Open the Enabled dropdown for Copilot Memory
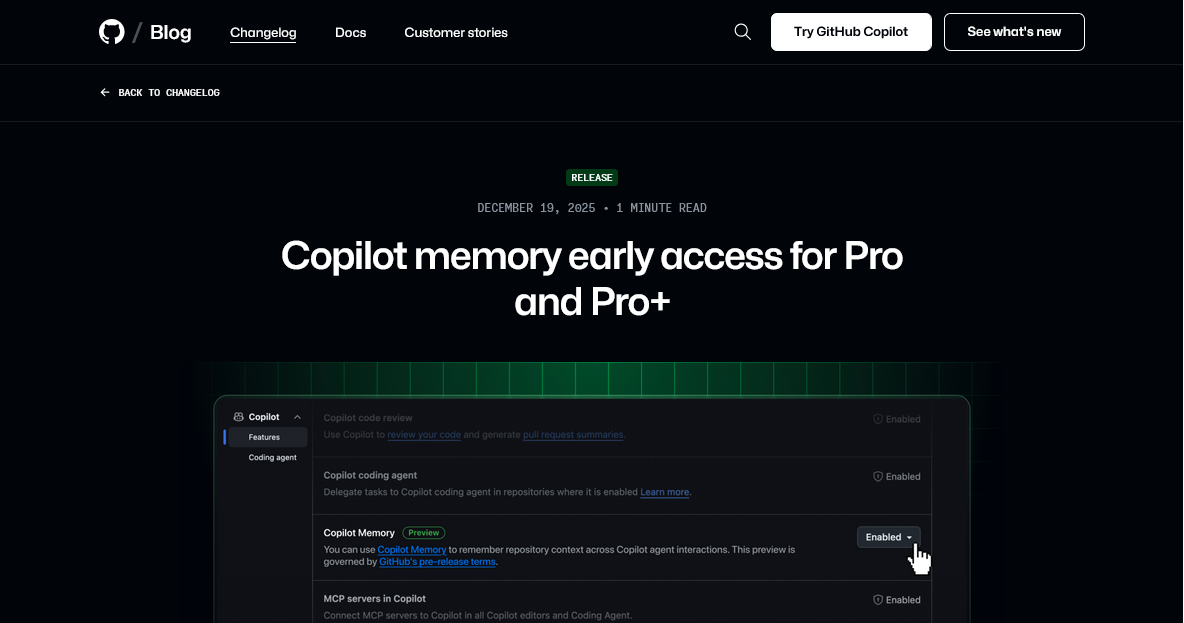The height and width of the screenshot is (623, 1184). 888,537
